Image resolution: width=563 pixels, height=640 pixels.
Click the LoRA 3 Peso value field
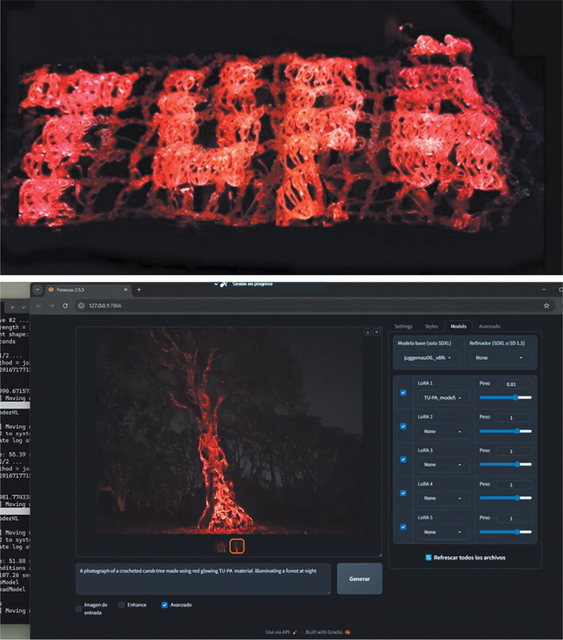click(514, 451)
